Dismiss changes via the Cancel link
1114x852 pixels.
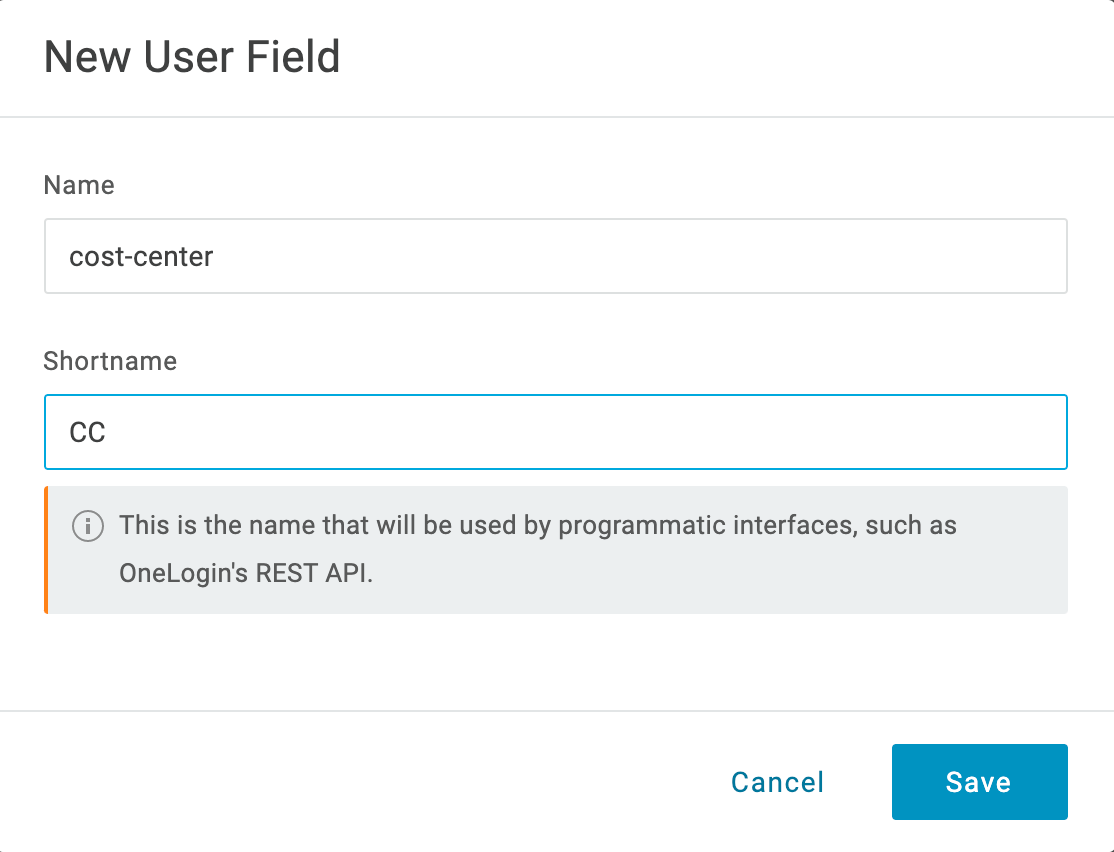pos(777,782)
